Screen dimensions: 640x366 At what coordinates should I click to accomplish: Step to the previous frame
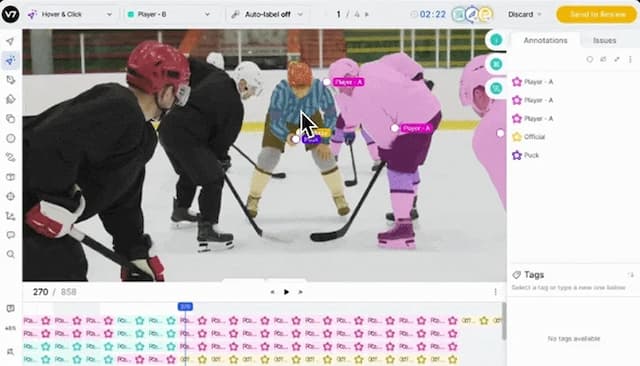click(273, 292)
